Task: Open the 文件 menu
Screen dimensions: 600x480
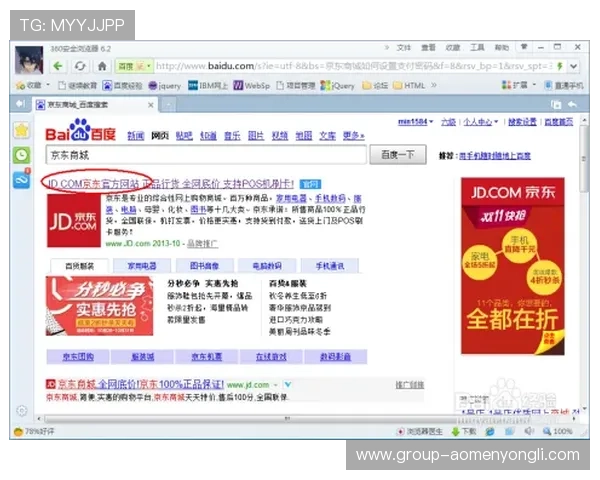Action: (404, 47)
